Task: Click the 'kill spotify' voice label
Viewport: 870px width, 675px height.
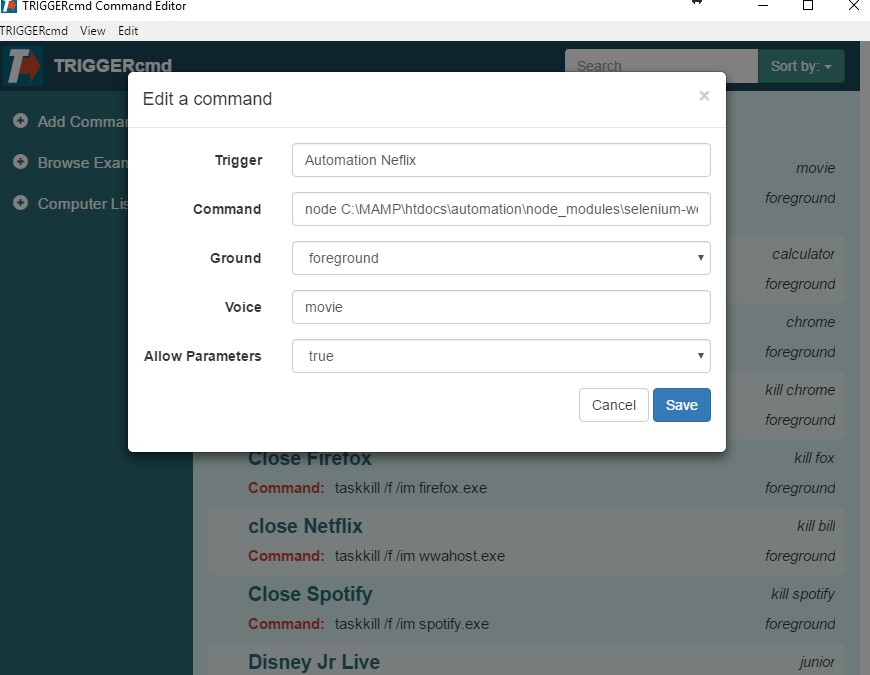Action: click(x=803, y=594)
